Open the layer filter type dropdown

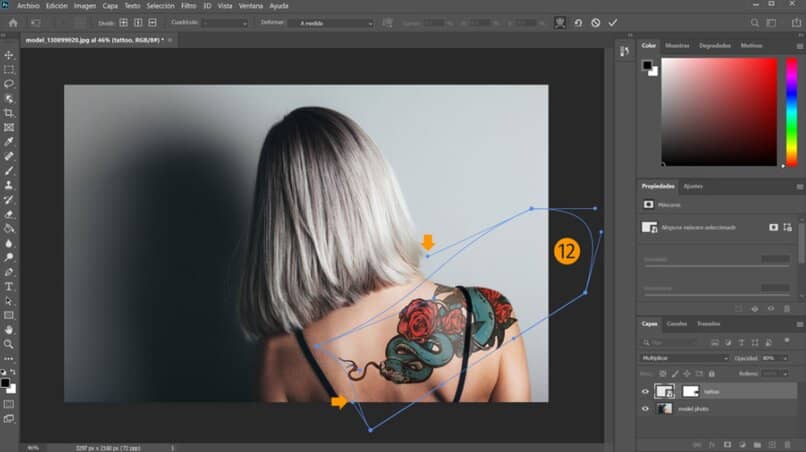[x=670, y=342]
